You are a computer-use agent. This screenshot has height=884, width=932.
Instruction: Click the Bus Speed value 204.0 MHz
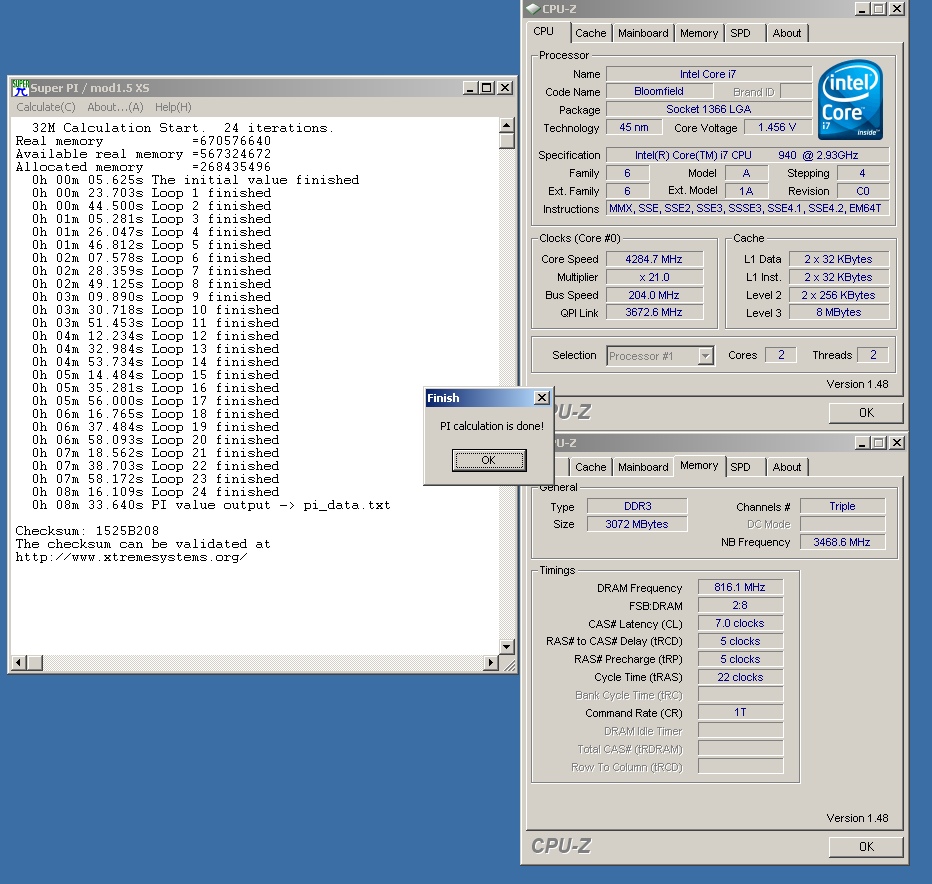(x=654, y=295)
